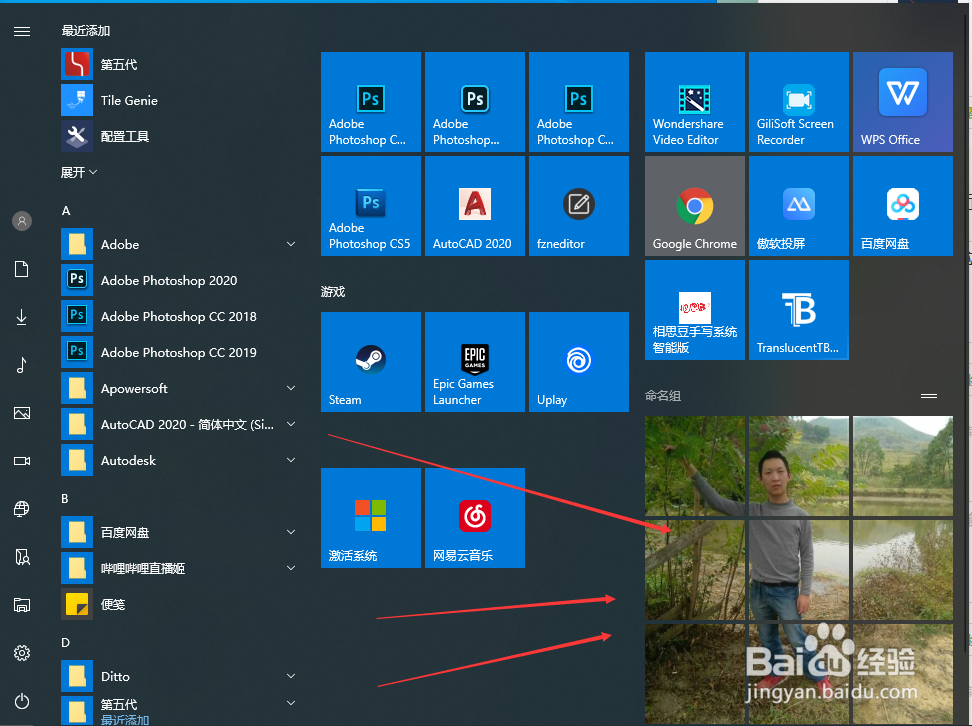Open the AutoCAD 2020 tile
The height and width of the screenshot is (726, 972).
click(x=474, y=206)
